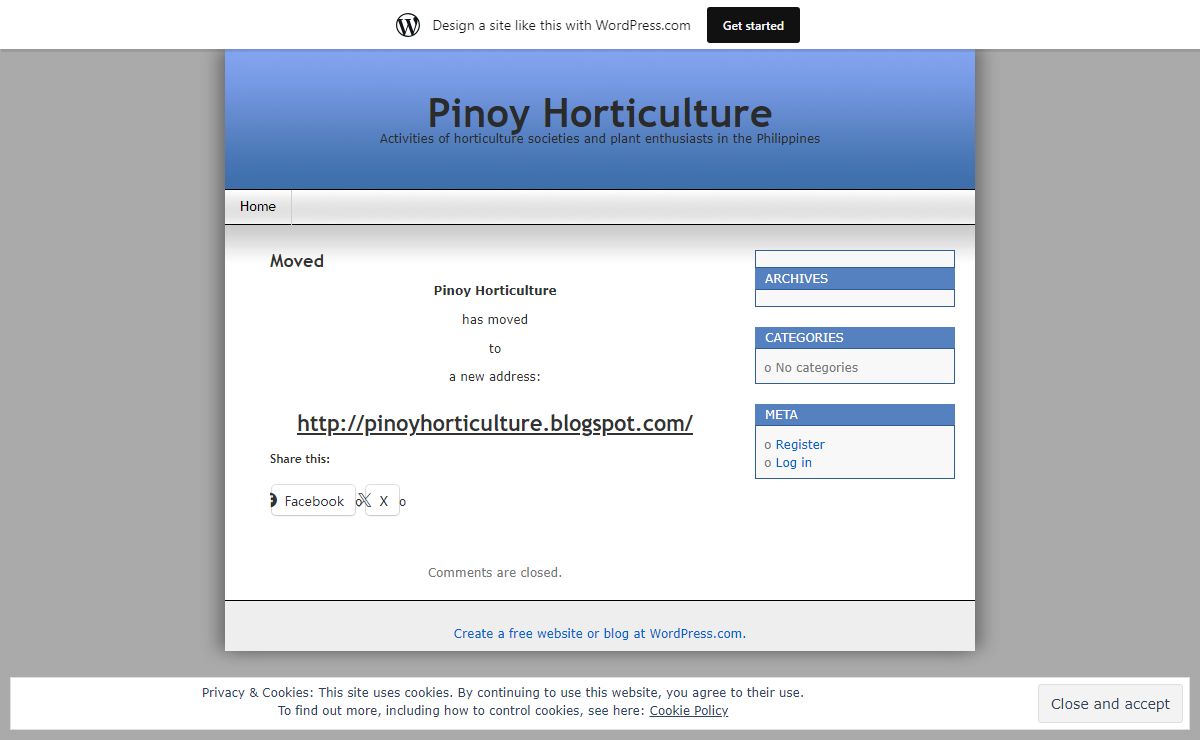
Task: Click the WordPress logo icon
Action: (408, 25)
